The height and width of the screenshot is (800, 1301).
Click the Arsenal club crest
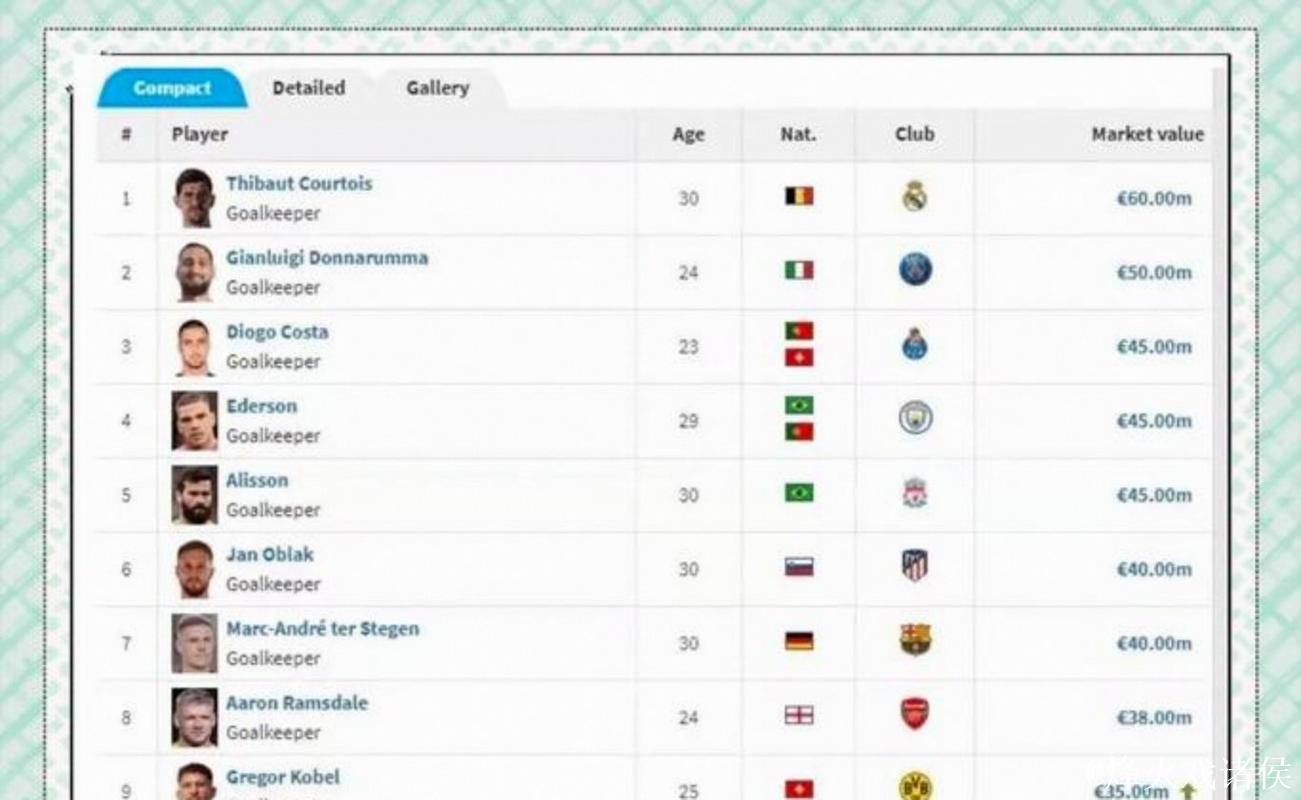[x=914, y=715]
